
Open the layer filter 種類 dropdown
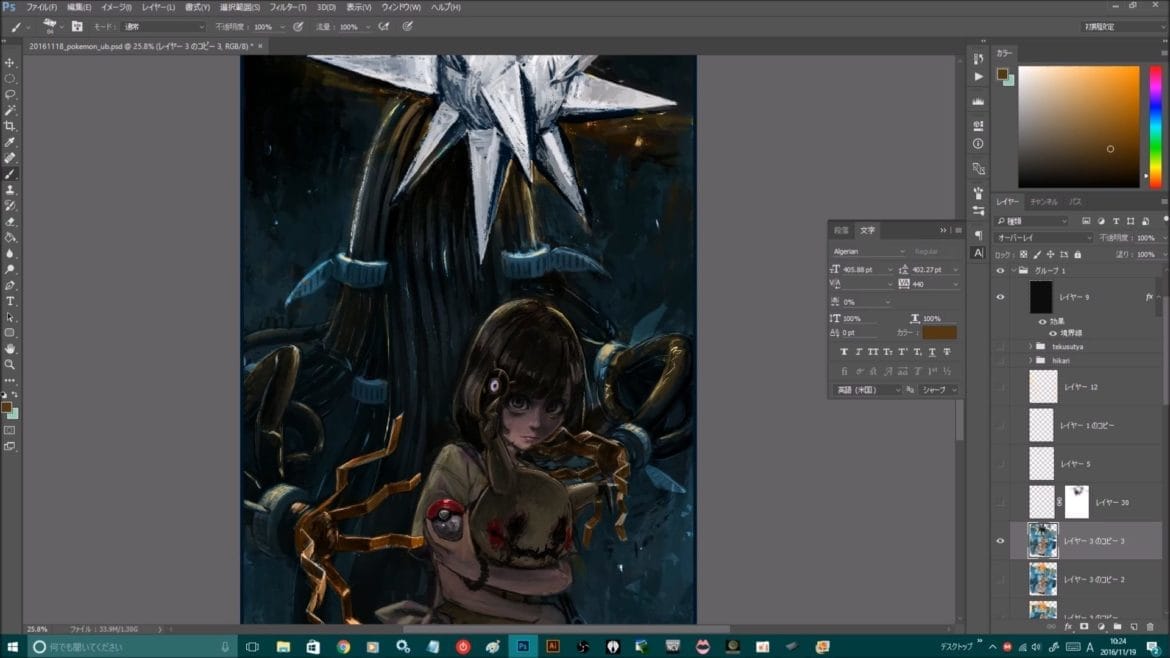coord(1033,221)
